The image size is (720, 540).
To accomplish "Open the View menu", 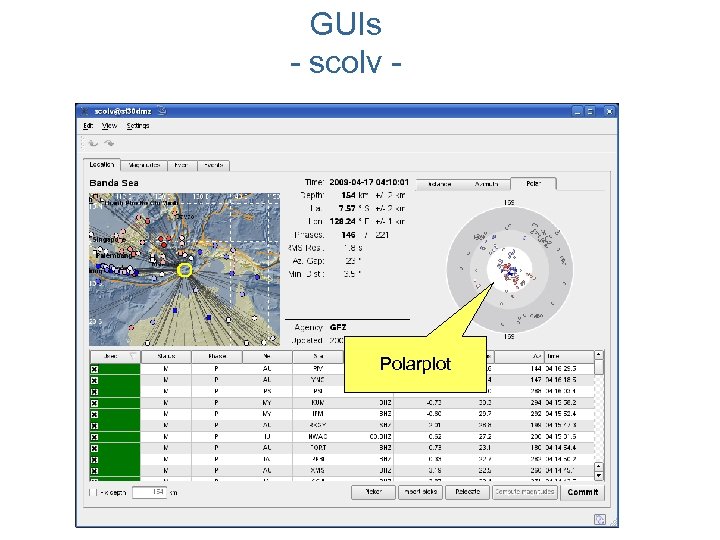I will [x=109, y=126].
